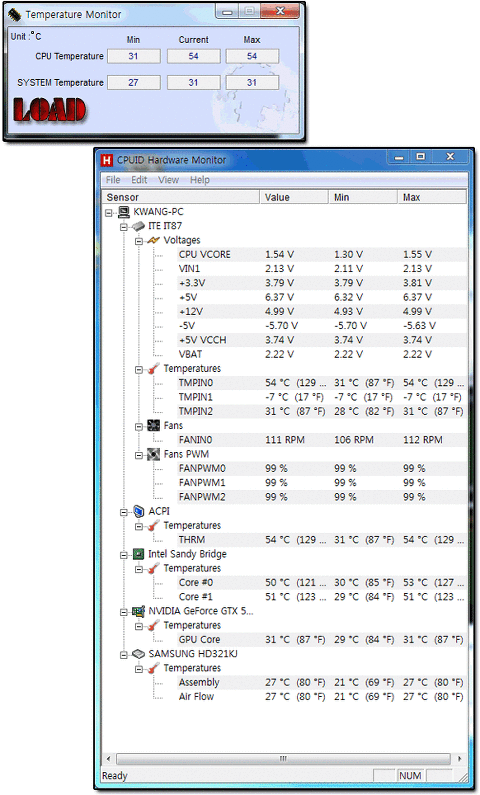Image resolution: width=480 pixels, height=795 pixels.
Task: Click the Value column header
Action: 294,197
